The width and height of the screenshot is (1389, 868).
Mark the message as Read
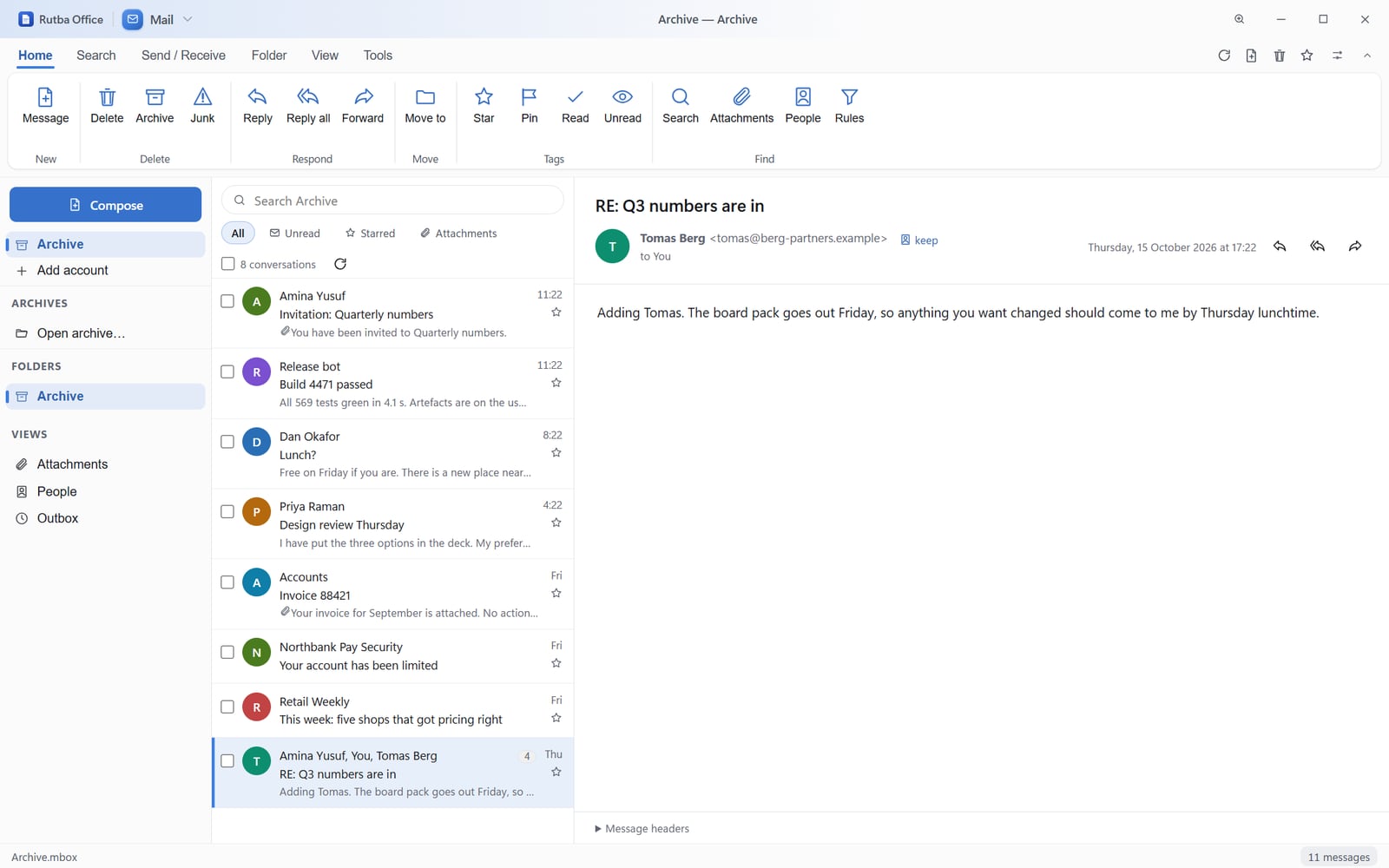point(575,106)
